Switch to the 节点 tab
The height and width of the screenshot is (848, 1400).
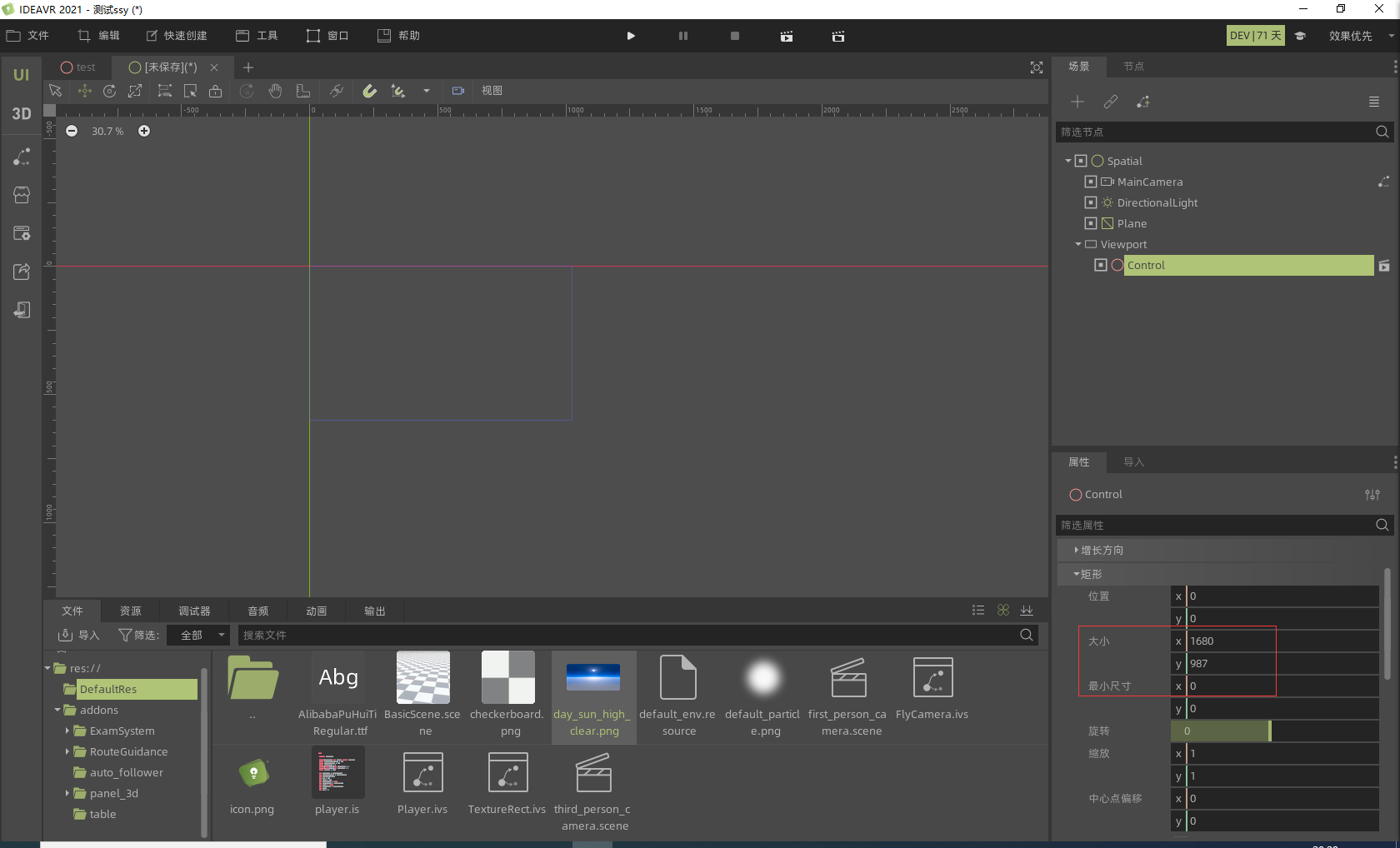tap(1133, 67)
